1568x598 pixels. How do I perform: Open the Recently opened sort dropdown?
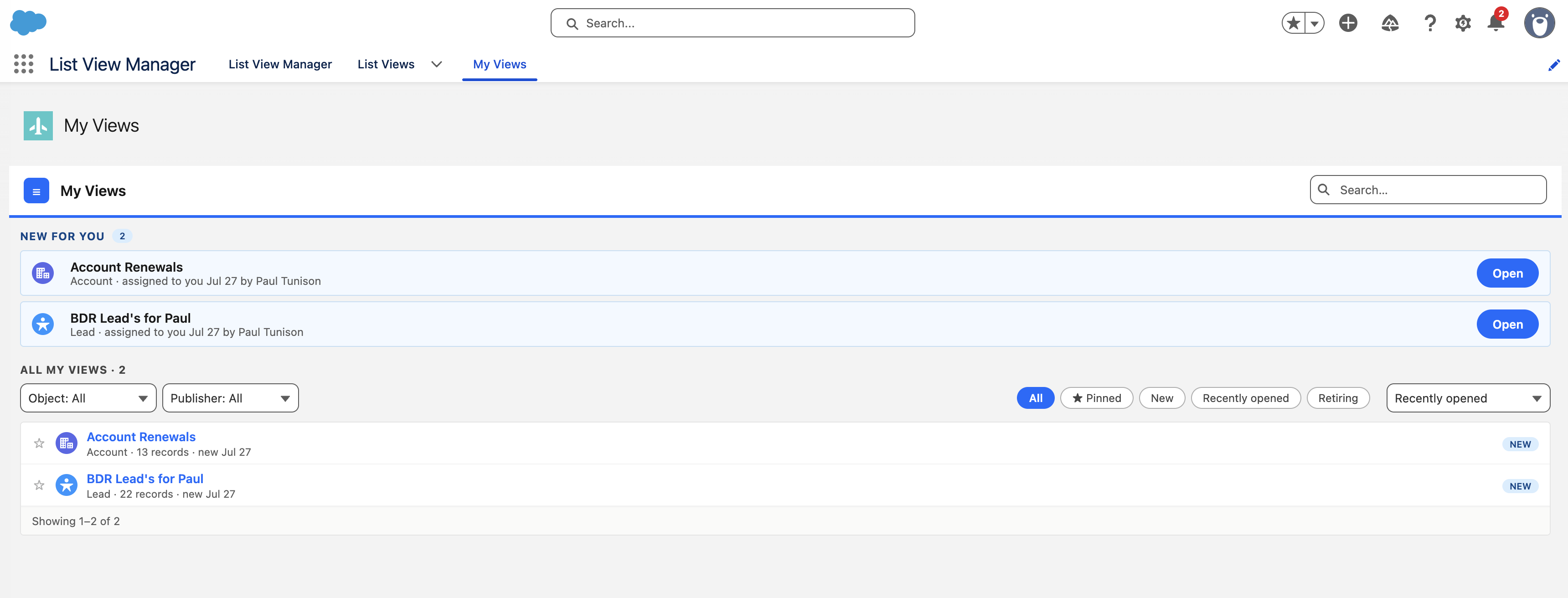click(1468, 397)
